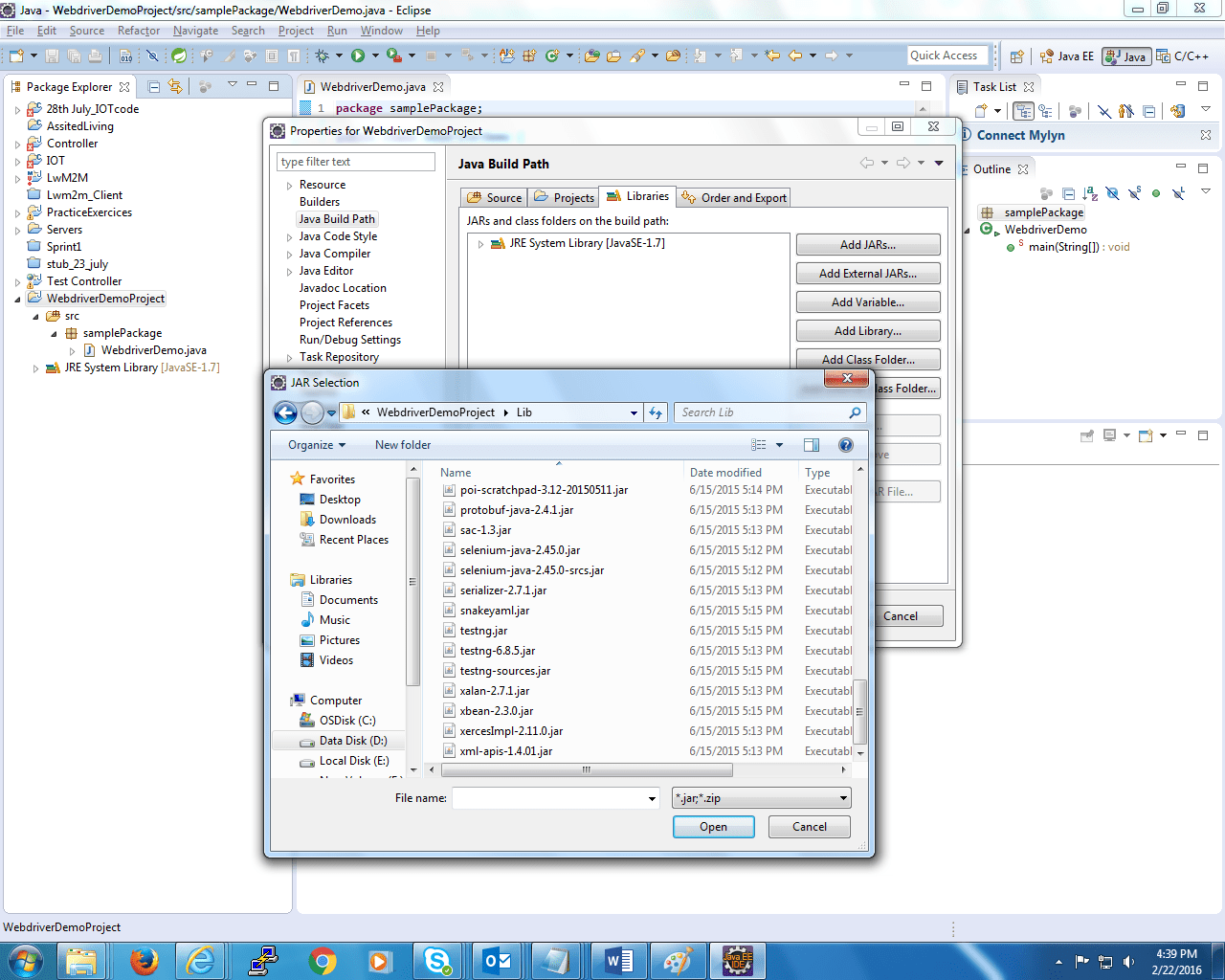Click the horizontal scrollbar in file list
Image resolution: width=1225 pixels, height=980 pixels.
(x=586, y=769)
